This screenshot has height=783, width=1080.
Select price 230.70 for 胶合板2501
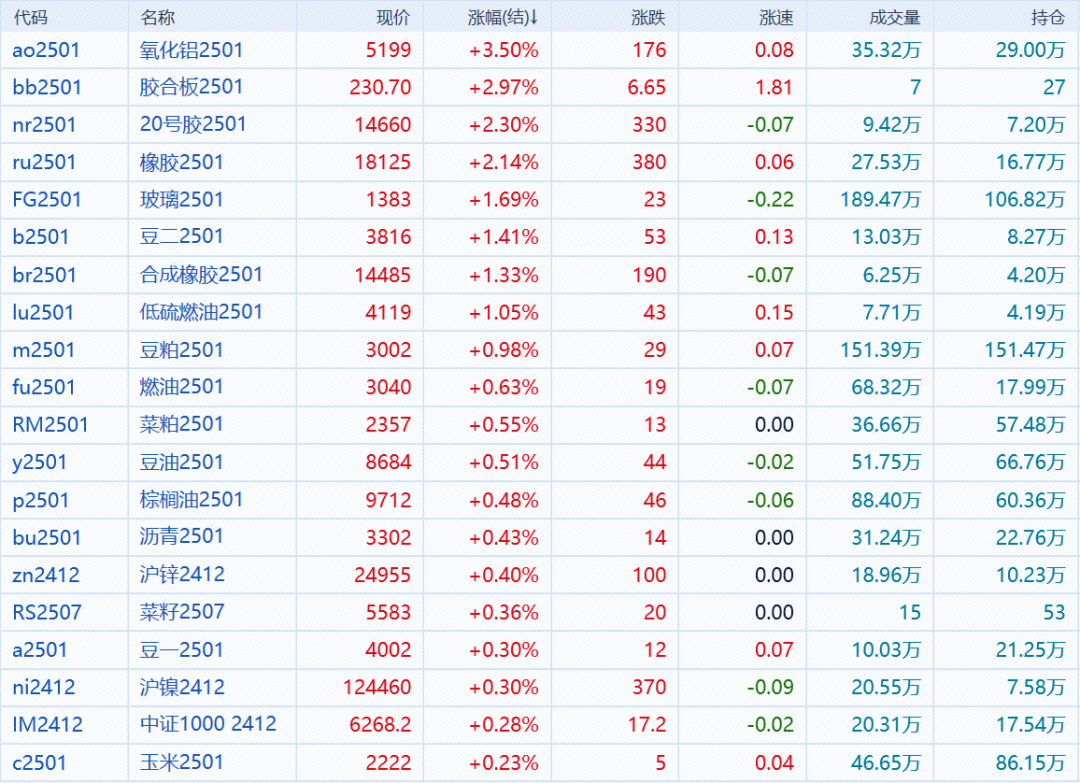coord(380,87)
